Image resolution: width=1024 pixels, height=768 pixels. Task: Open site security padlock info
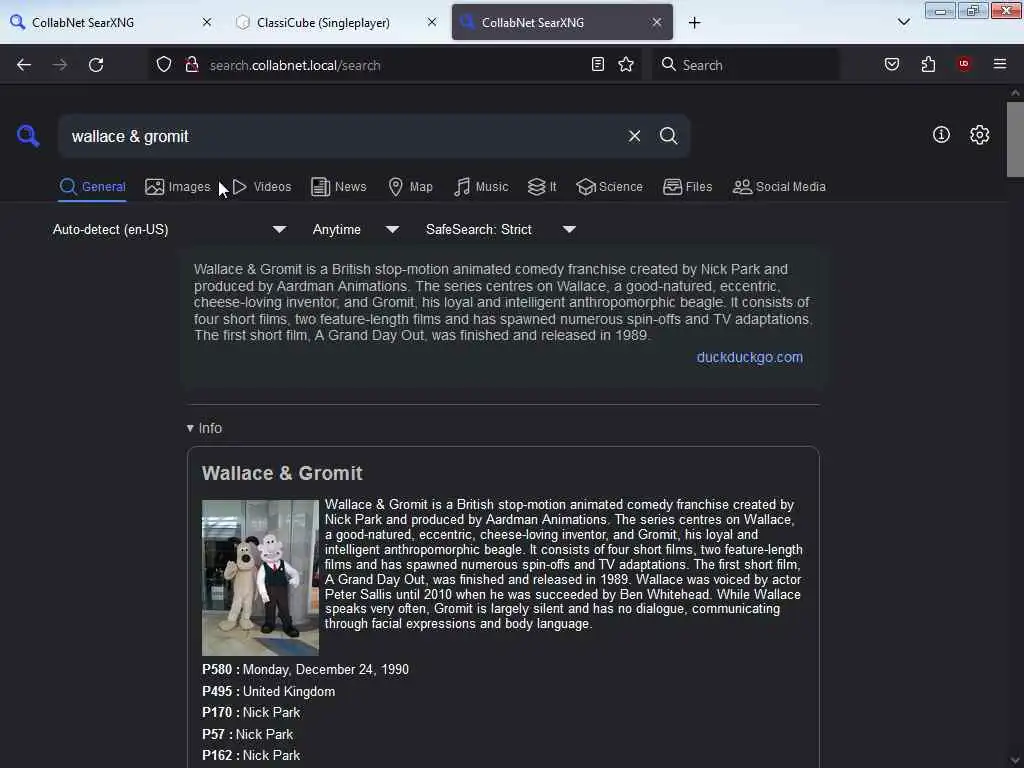tap(192, 65)
